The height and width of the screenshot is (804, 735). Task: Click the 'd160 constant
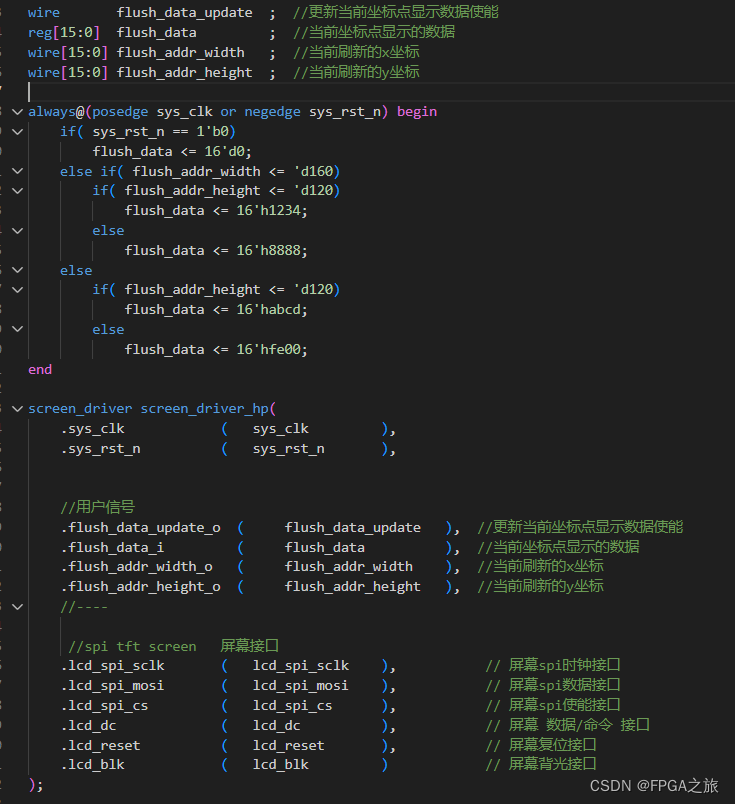312,171
